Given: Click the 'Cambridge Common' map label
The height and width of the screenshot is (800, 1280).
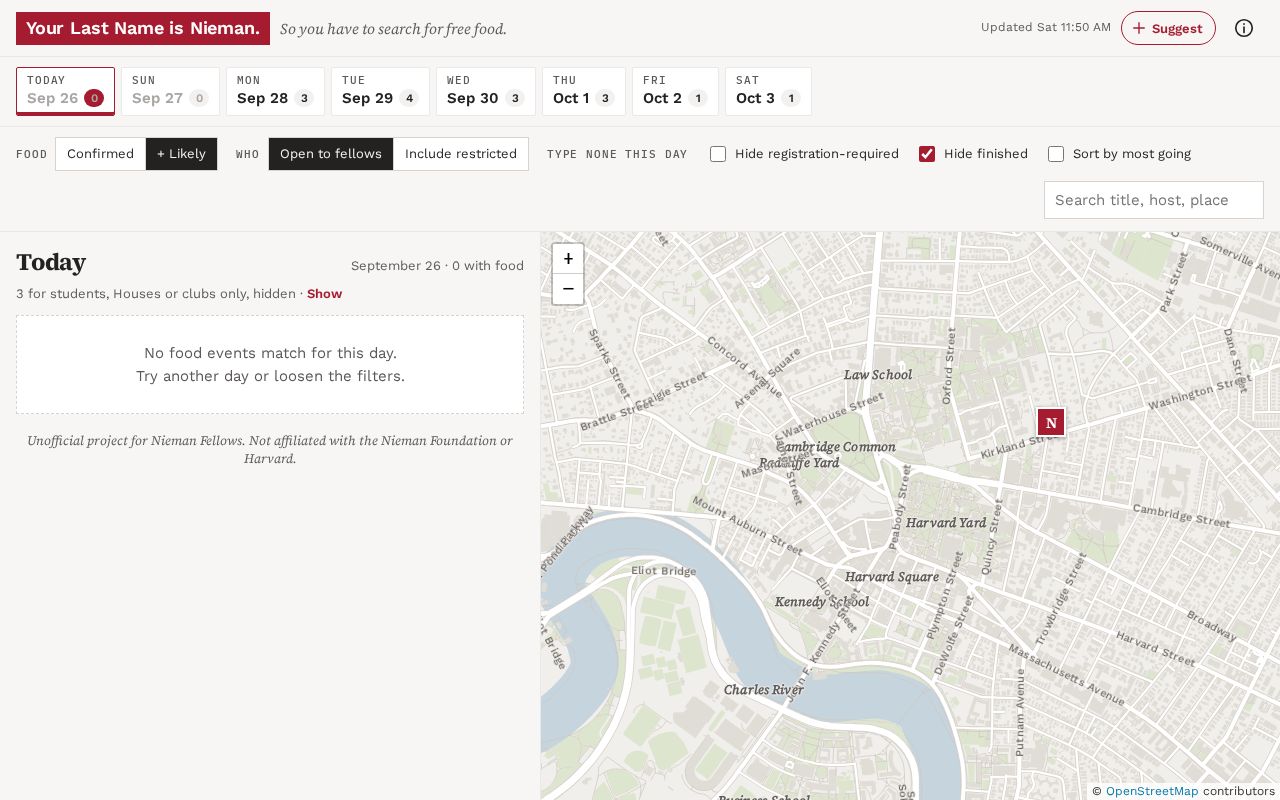Looking at the screenshot, I should pos(836,447).
